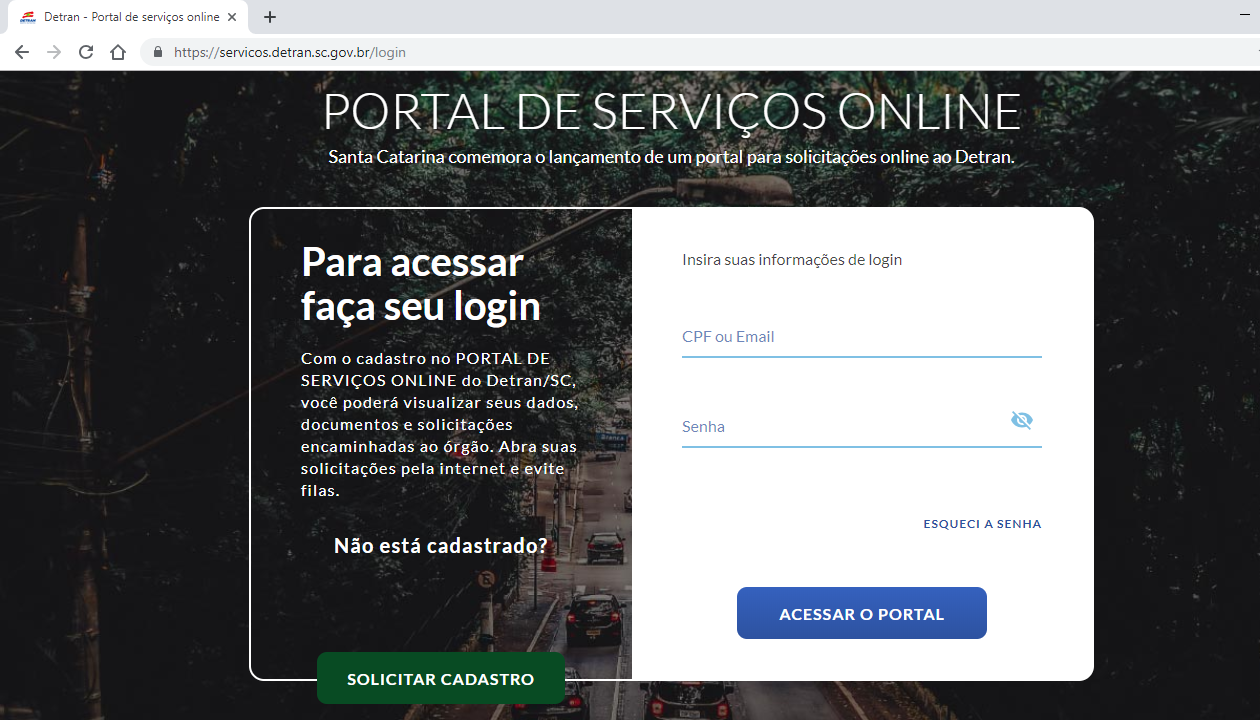Open the browser home page

pos(117,51)
